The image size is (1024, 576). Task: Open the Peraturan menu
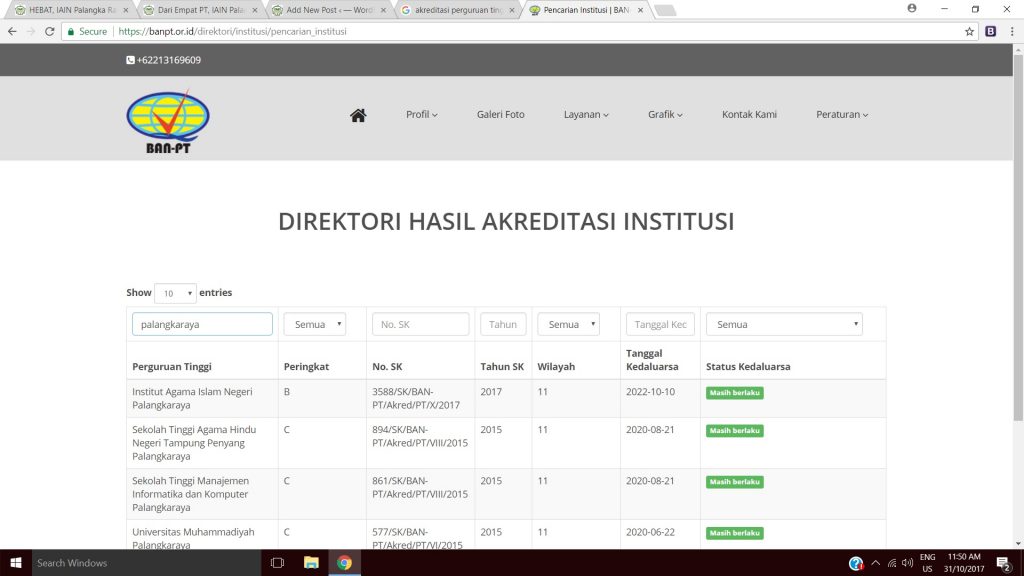pos(842,114)
